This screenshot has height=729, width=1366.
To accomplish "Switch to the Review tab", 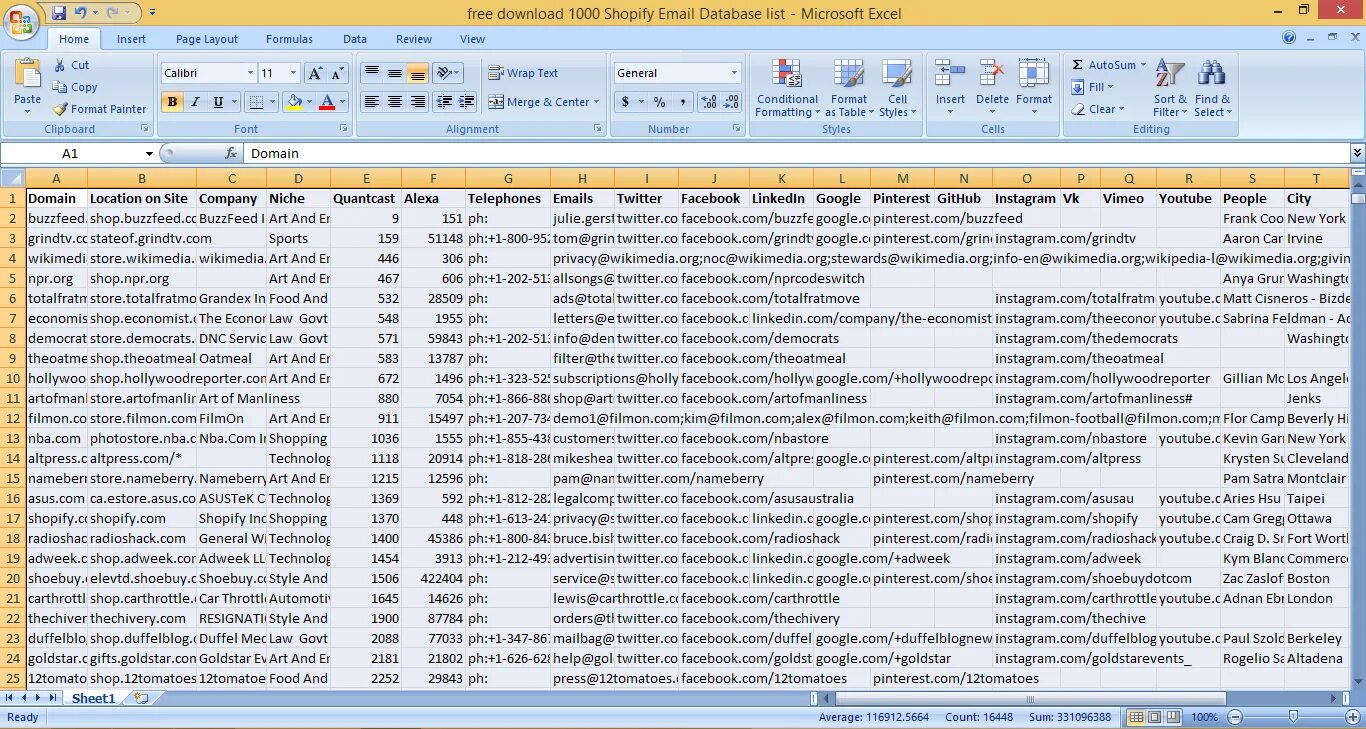I will (414, 39).
